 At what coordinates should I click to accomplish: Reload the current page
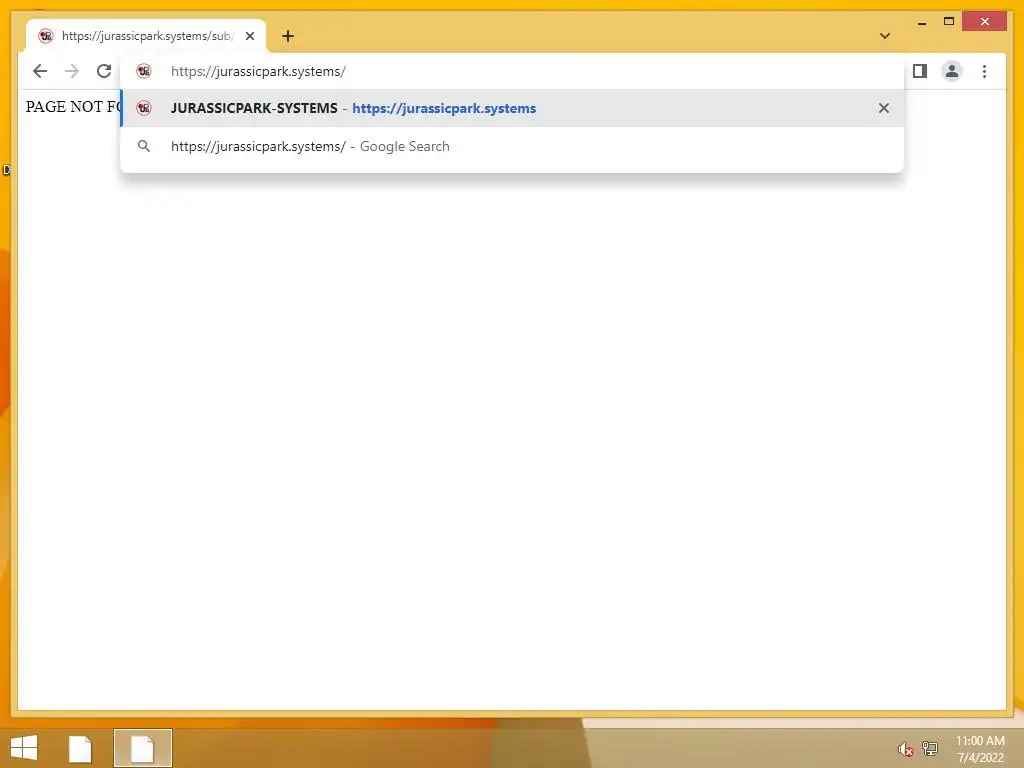point(104,71)
